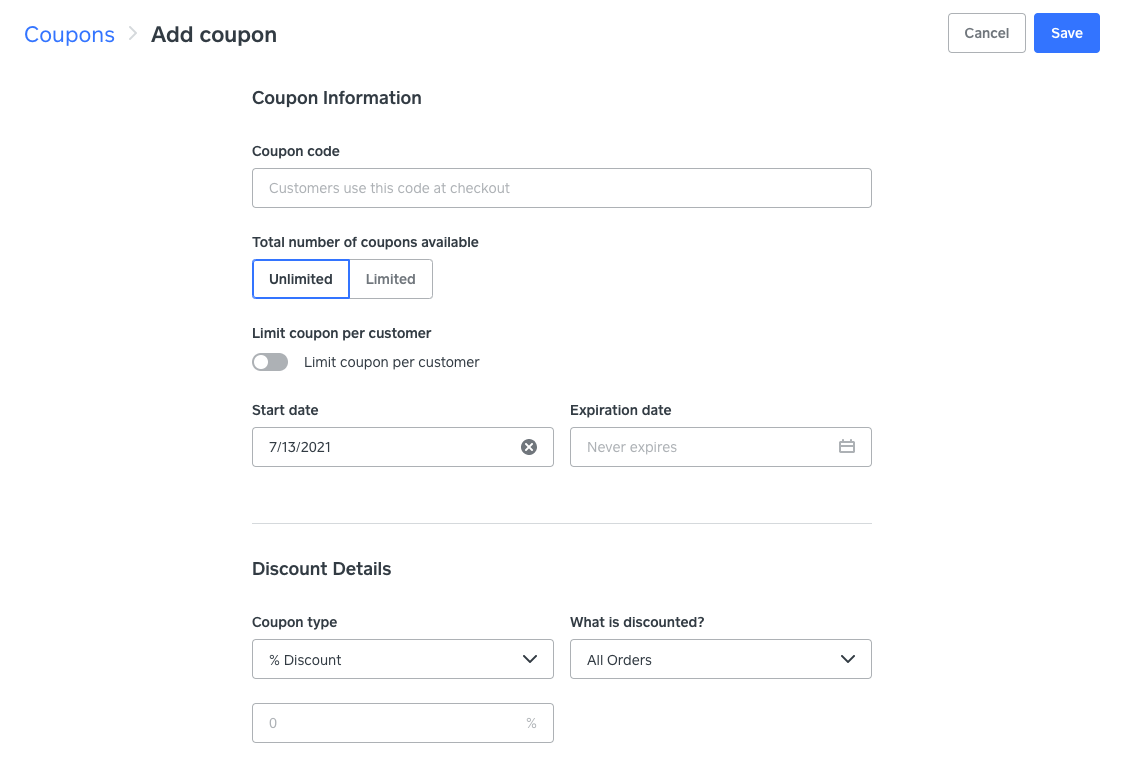Focus the Coupon code text field
This screenshot has width=1129, height=768.
point(561,188)
